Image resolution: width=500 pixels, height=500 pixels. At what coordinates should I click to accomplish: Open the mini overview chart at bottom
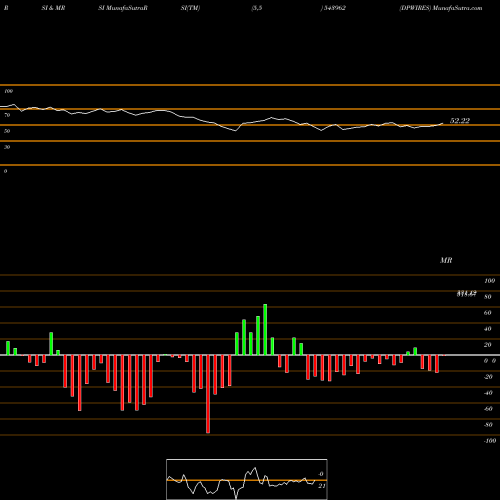click(x=247, y=479)
